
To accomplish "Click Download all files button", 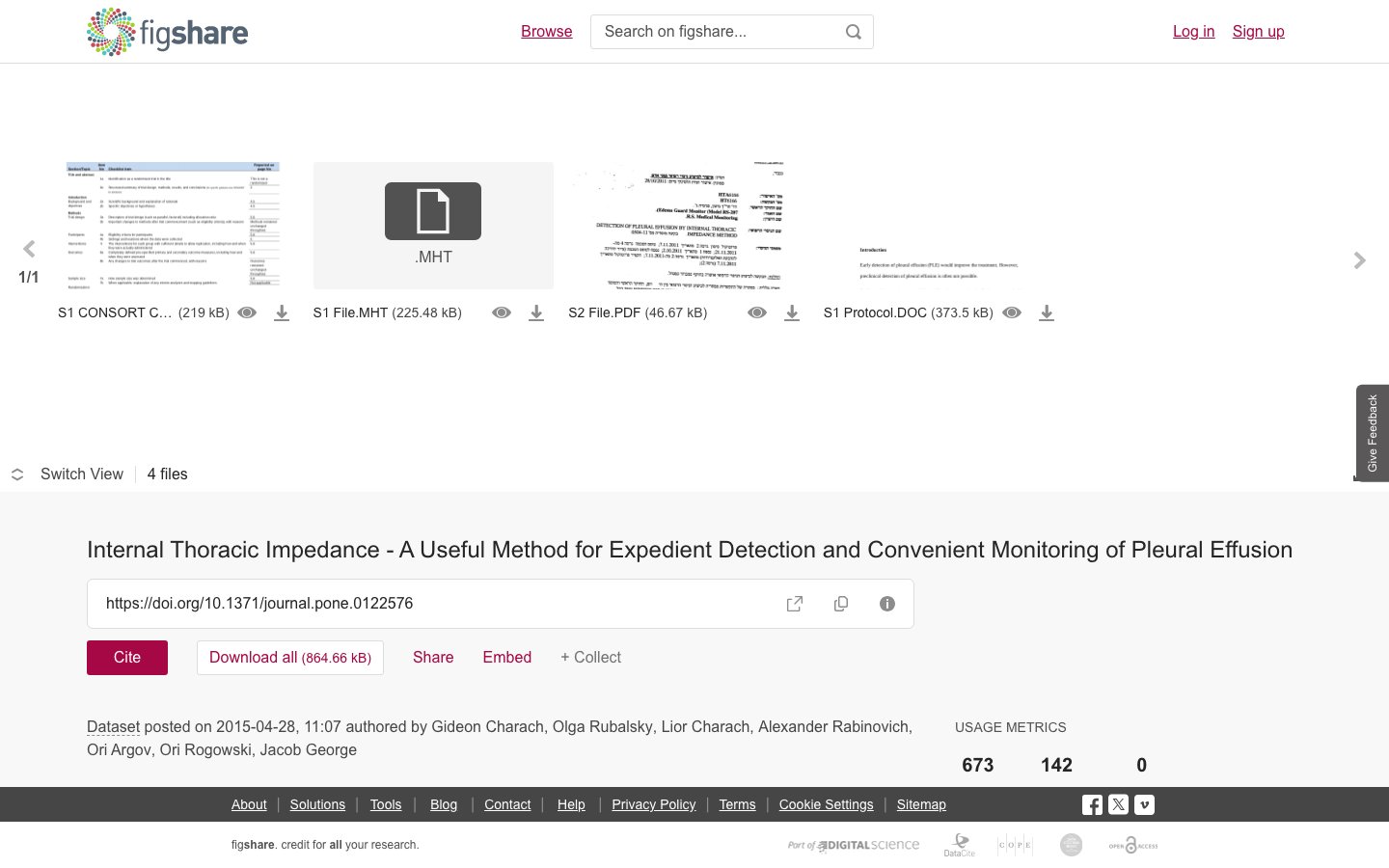I will [x=290, y=658].
